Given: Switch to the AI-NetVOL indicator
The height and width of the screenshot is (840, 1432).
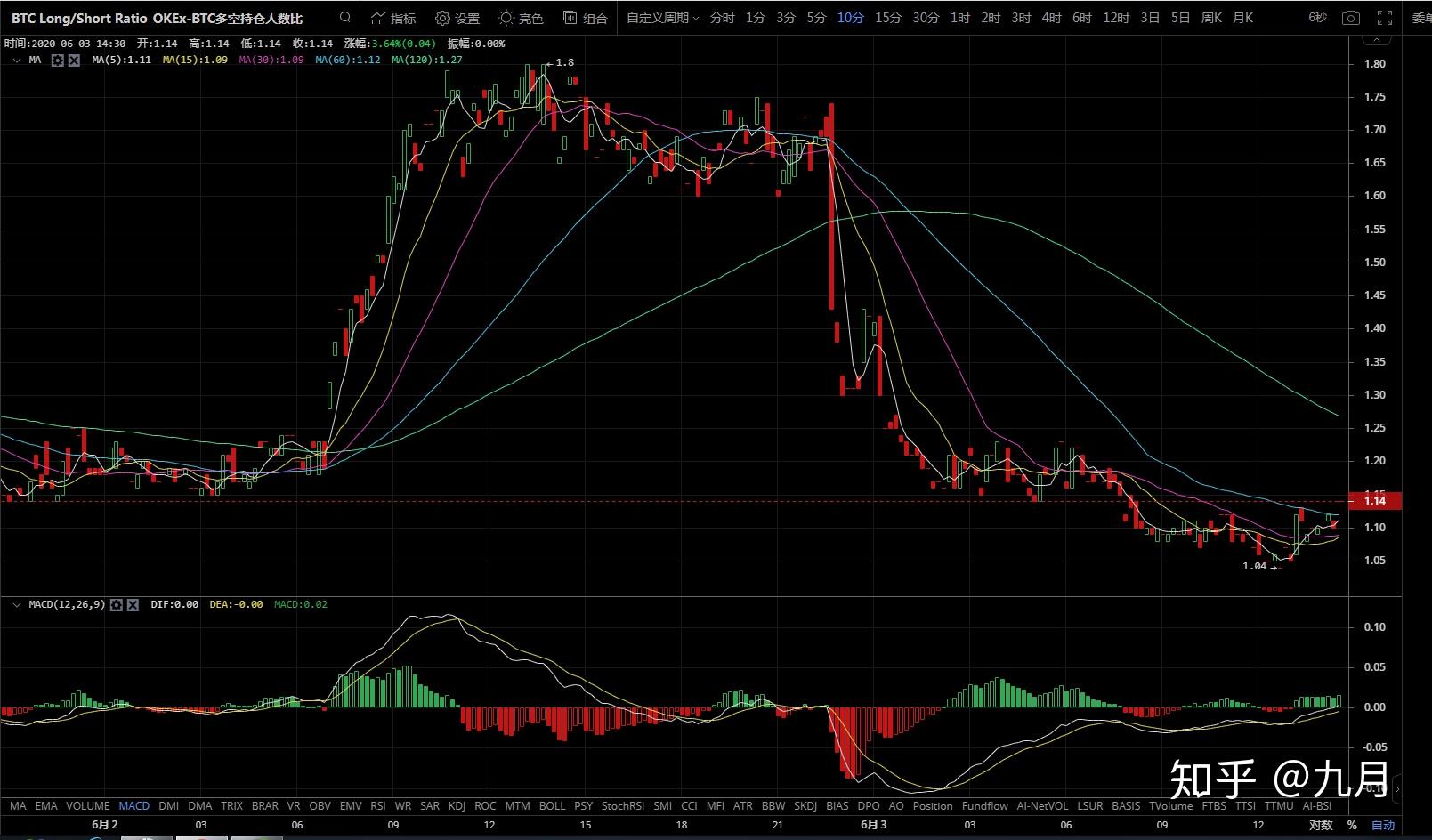Looking at the screenshot, I should (1043, 806).
